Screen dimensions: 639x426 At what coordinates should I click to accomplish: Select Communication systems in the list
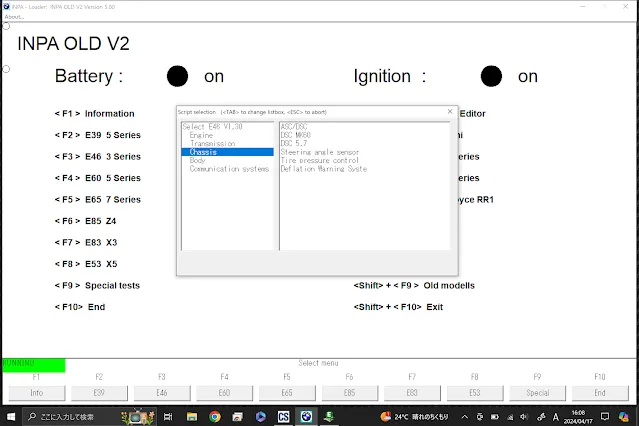[229, 169]
